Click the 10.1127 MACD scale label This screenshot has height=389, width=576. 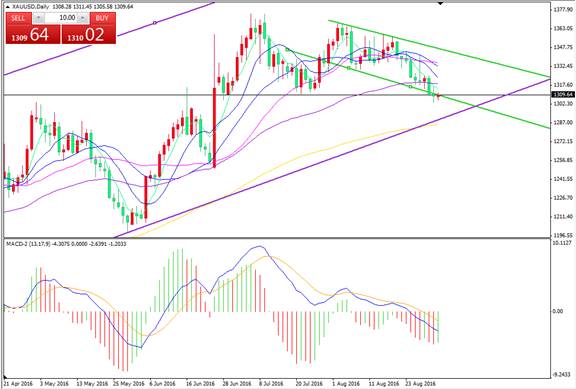pyautogui.click(x=562, y=243)
